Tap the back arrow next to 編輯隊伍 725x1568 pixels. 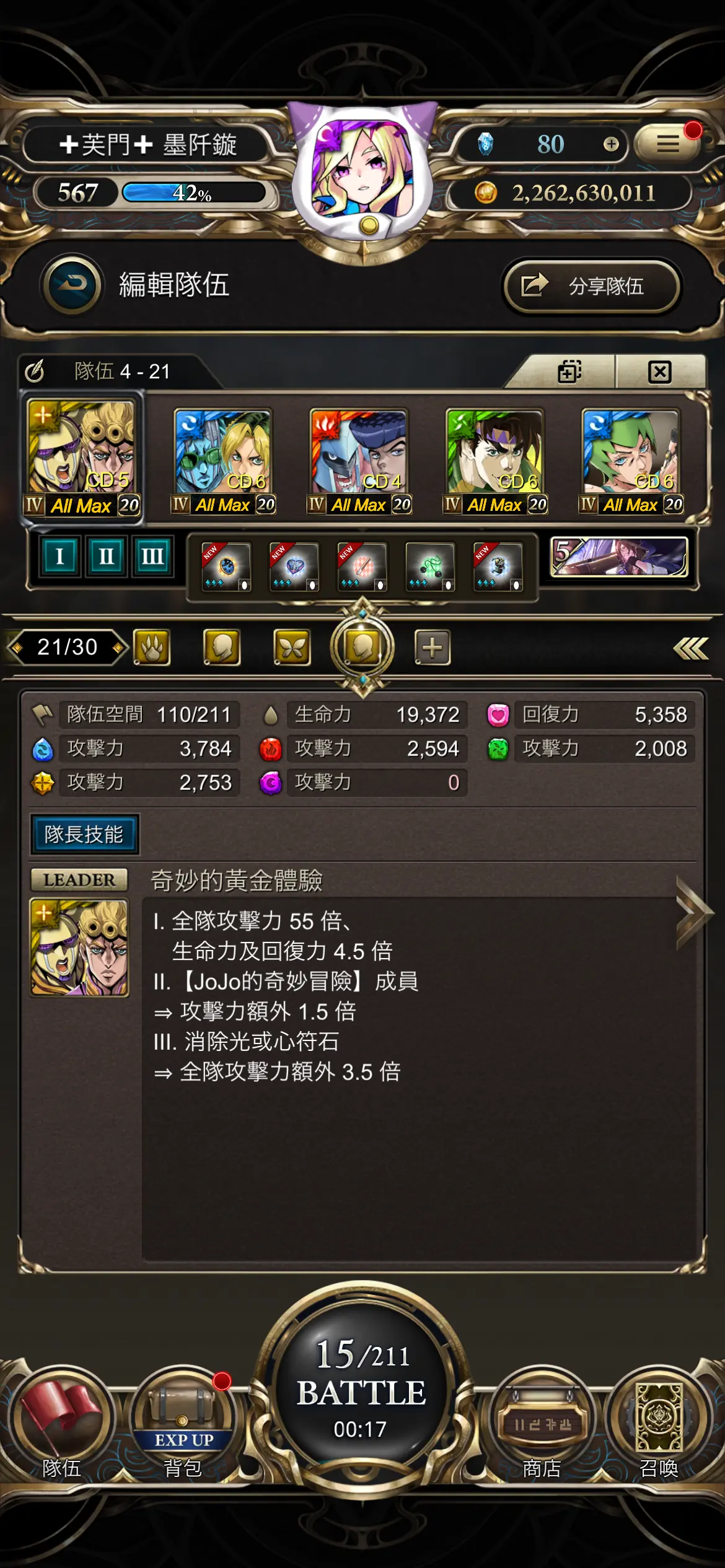click(x=72, y=285)
